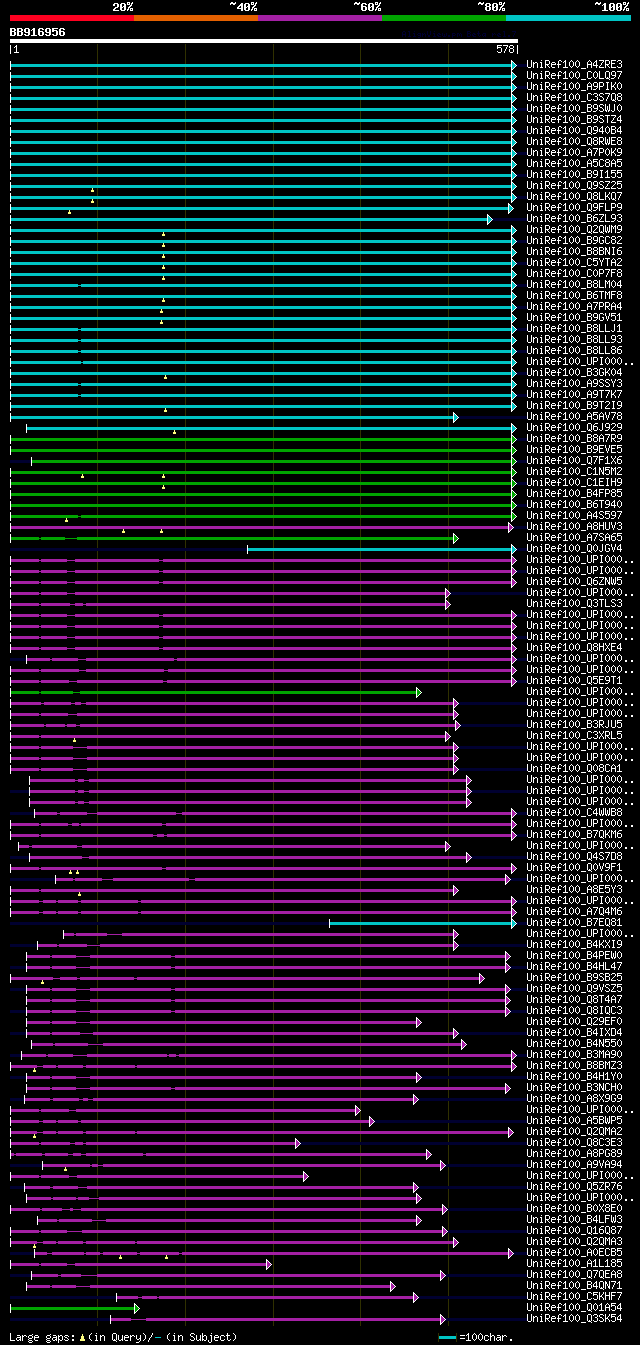Open the UniRef100_C3XRL5 entry

(574, 735)
